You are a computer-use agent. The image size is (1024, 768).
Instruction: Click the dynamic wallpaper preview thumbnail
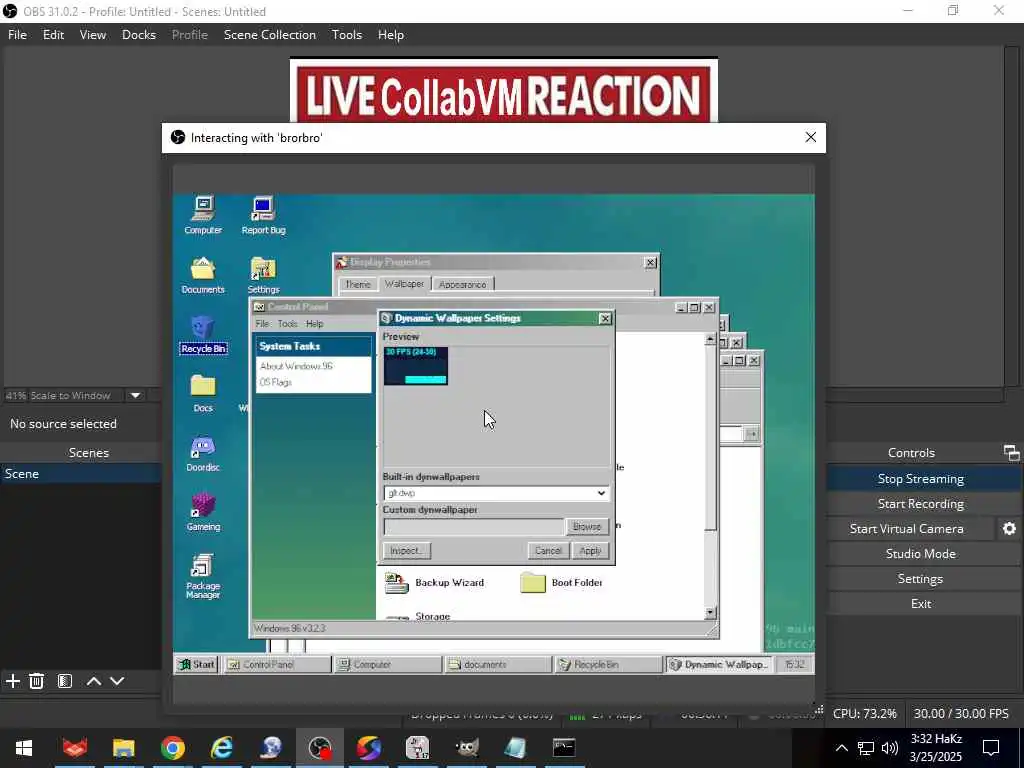point(416,366)
